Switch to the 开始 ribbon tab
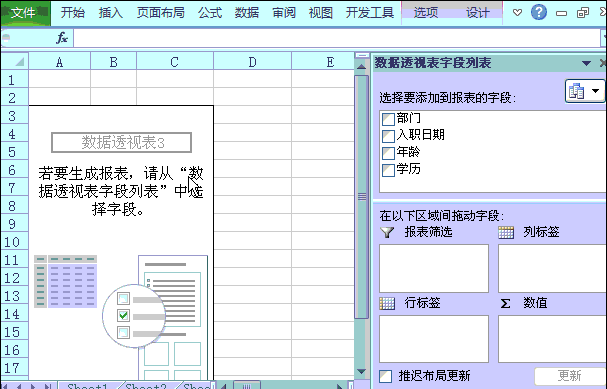 point(72,13)
